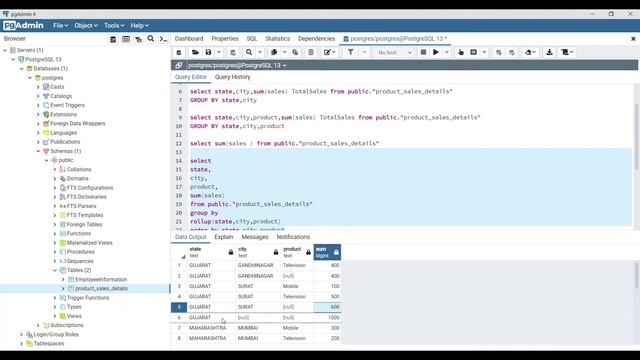Viewport: 640px width, 360px height.
Task: Open the Edit pencil menu in toolbar
Action: [x=329, y=52]
